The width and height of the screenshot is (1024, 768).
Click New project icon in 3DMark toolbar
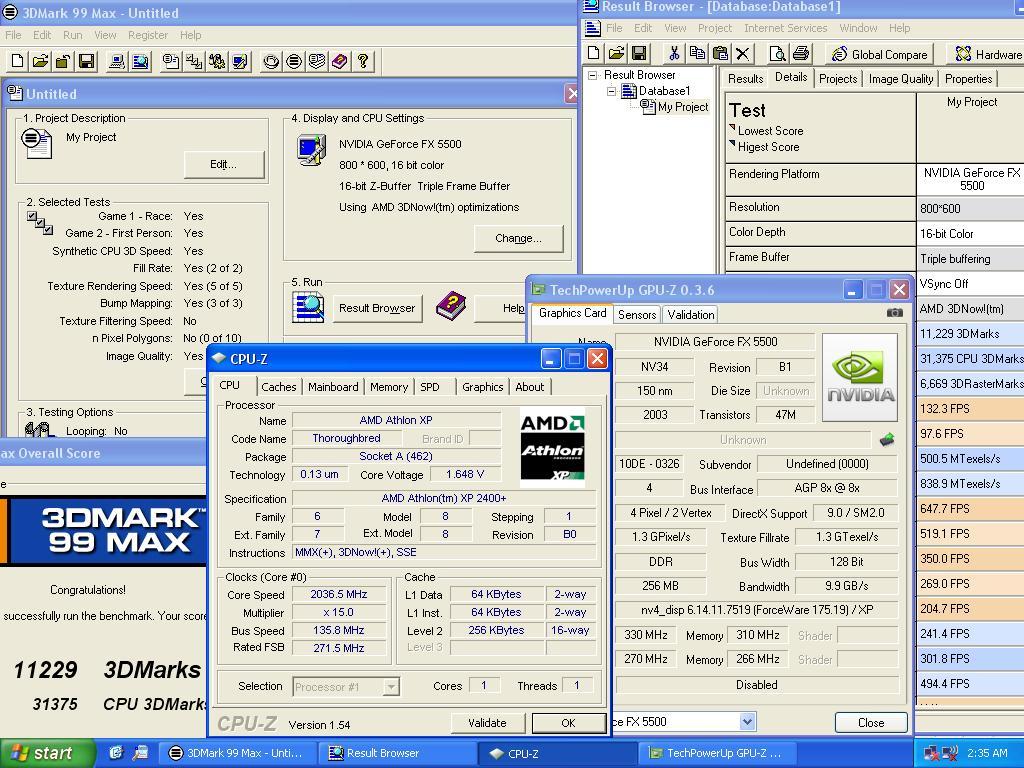point(18,61)
